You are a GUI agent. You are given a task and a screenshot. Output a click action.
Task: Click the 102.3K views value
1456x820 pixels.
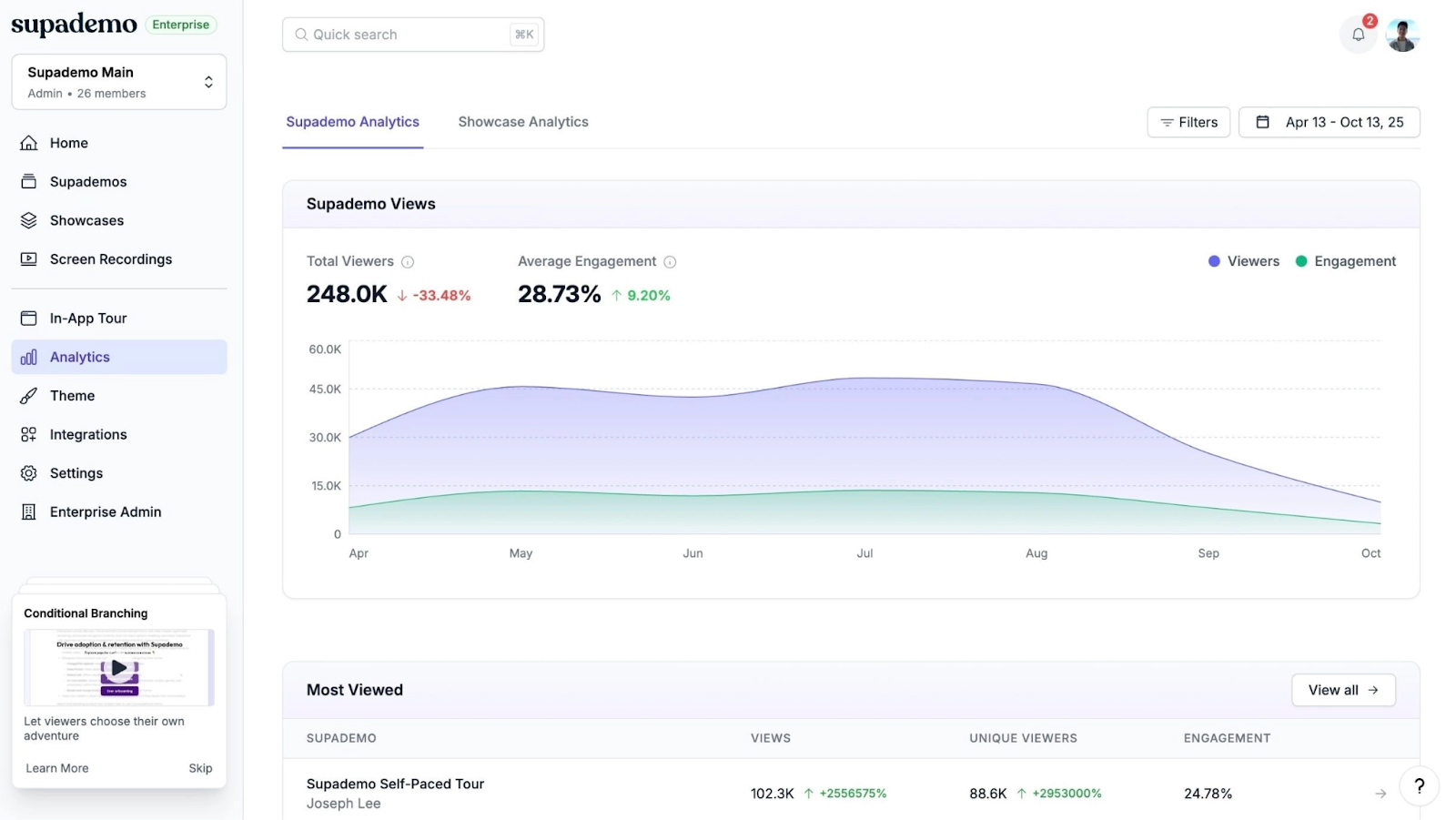click(x=773, y=794)
